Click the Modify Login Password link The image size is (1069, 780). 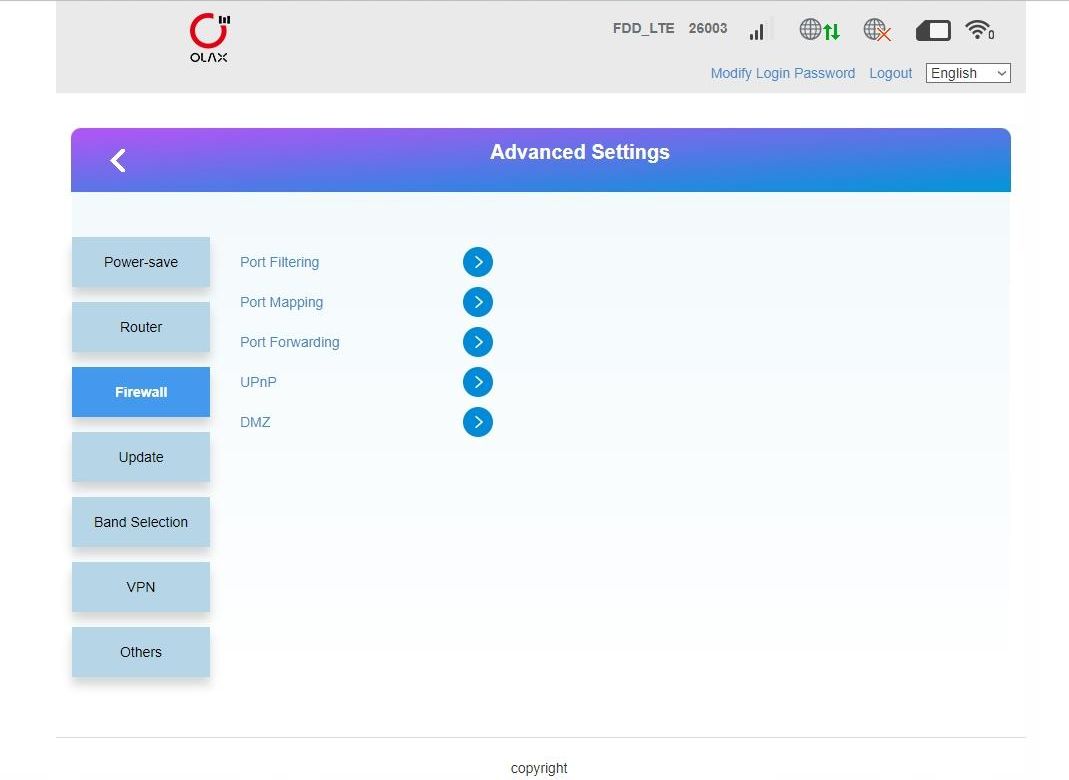[x=782, y=73]
